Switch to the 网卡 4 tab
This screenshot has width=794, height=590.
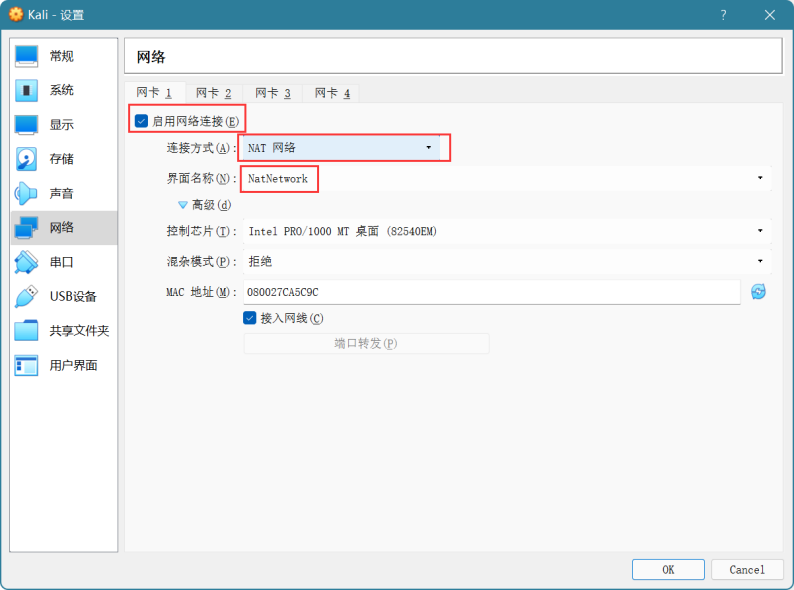332,93
